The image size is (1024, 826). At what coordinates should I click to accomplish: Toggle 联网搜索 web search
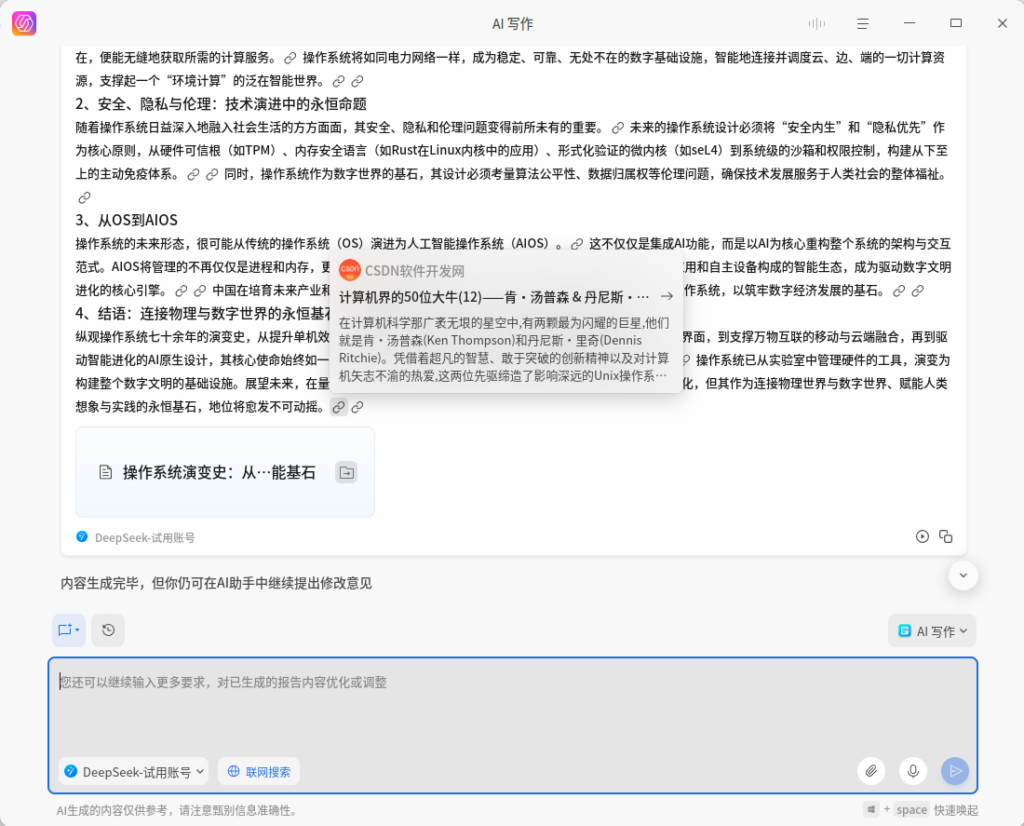coord(259,771)
